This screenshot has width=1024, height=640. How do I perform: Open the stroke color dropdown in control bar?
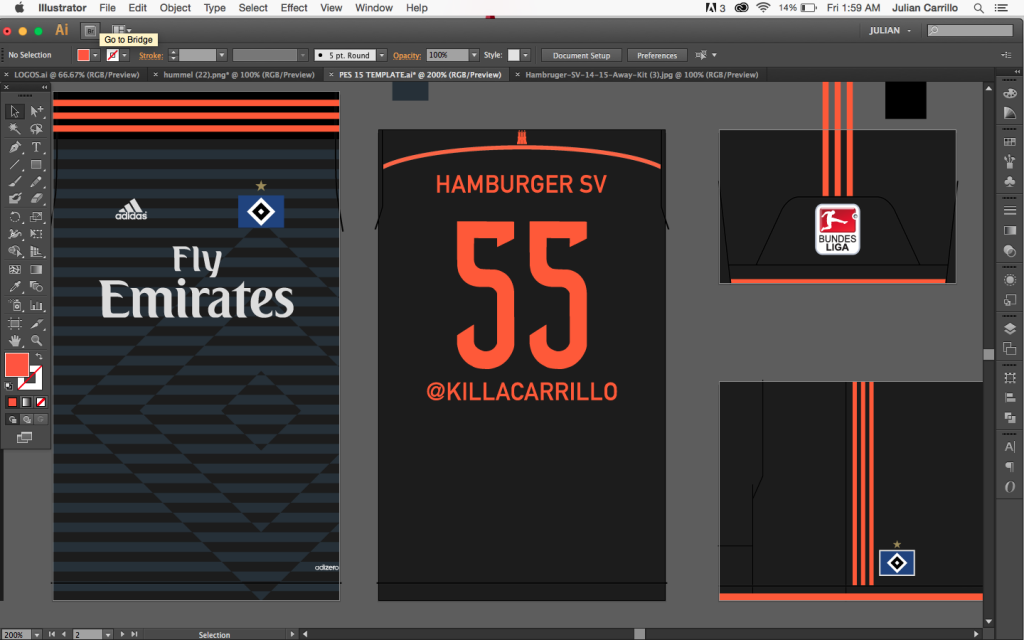click(124, 56)
